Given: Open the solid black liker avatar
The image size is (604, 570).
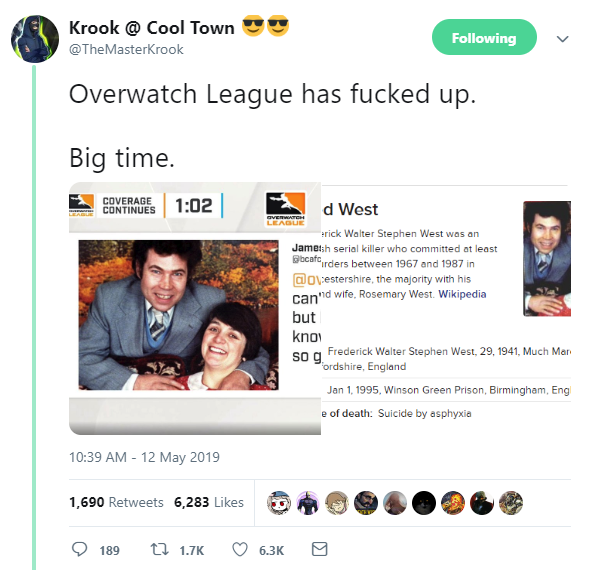Looking at the screenshot, I should pyautogui.click(x=424, y=503).
